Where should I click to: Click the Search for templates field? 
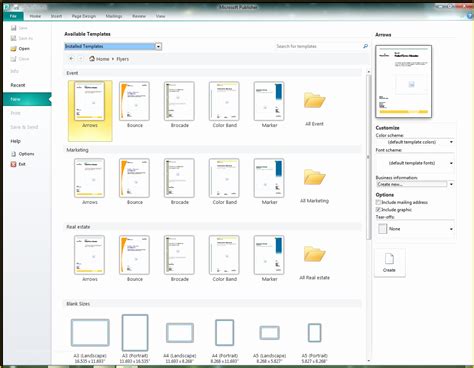tap(317, 46)
